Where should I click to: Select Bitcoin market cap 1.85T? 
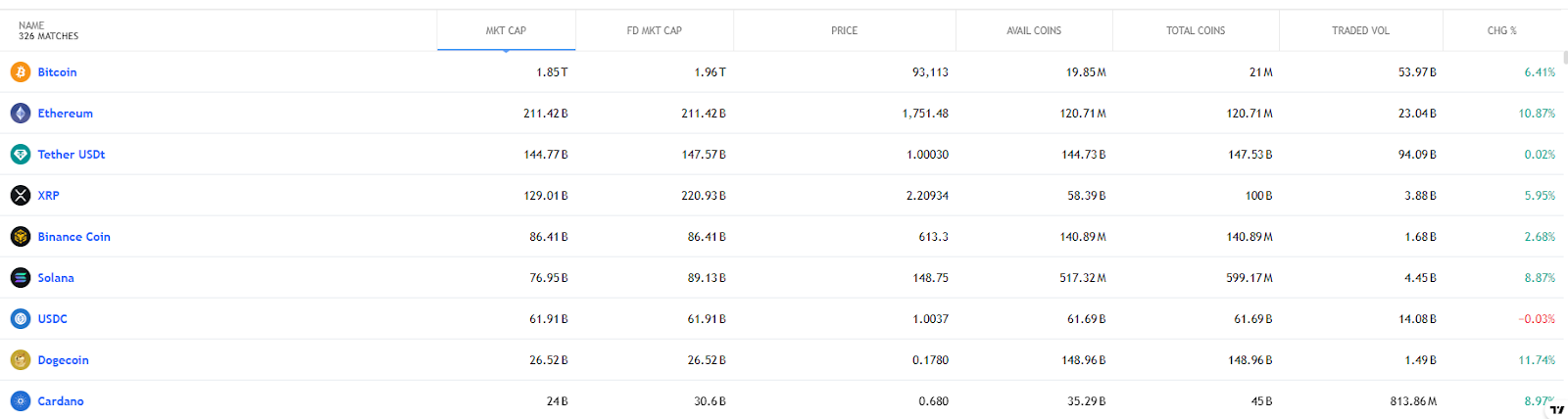pyautogui.click(x=552, y=72)
